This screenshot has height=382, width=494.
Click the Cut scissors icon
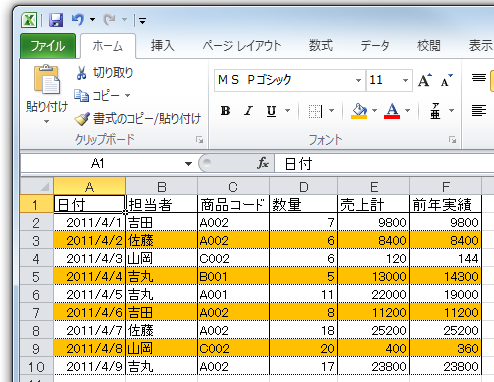click(x=81, y=73)
